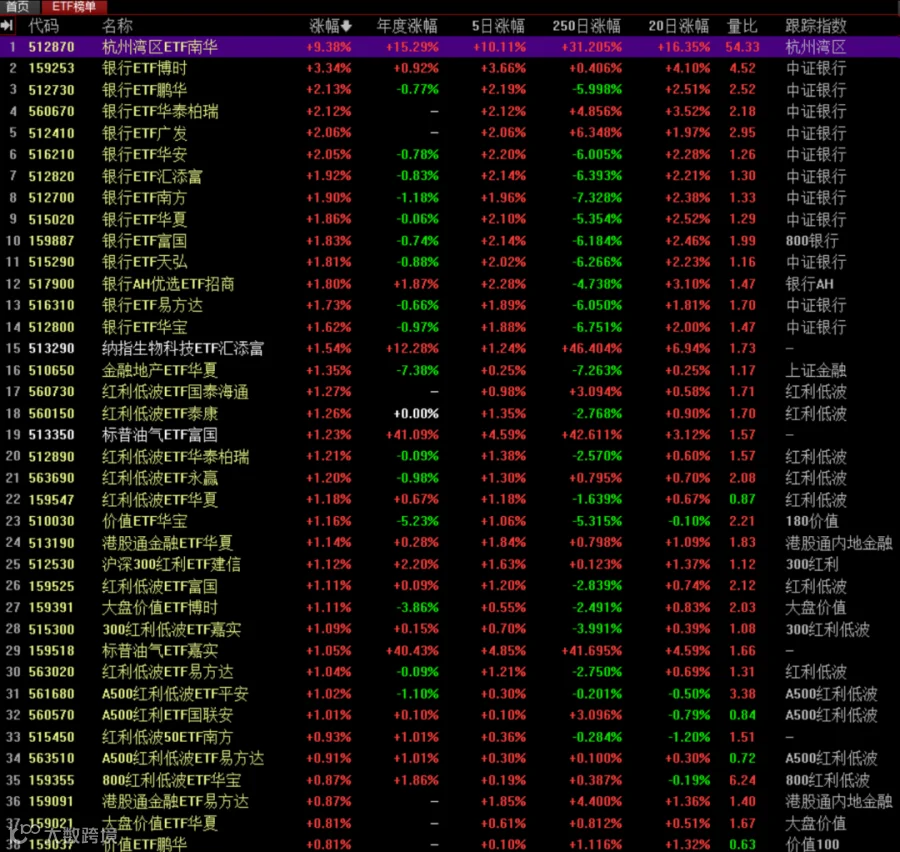Click 银行AH tracking index cell

click(809, 284)
